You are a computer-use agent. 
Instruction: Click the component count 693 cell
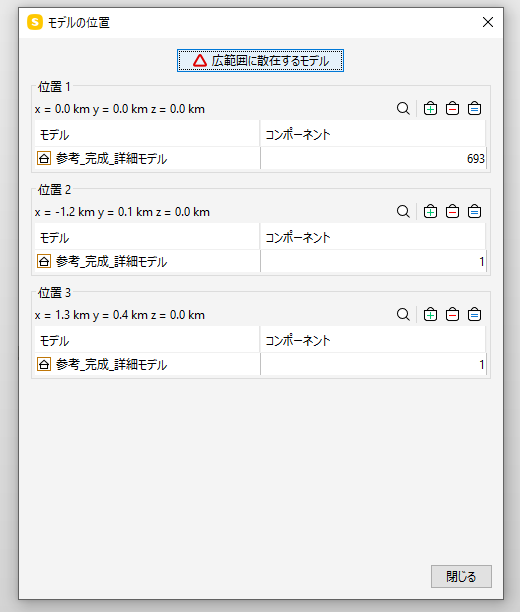click(x=373, y=158)
